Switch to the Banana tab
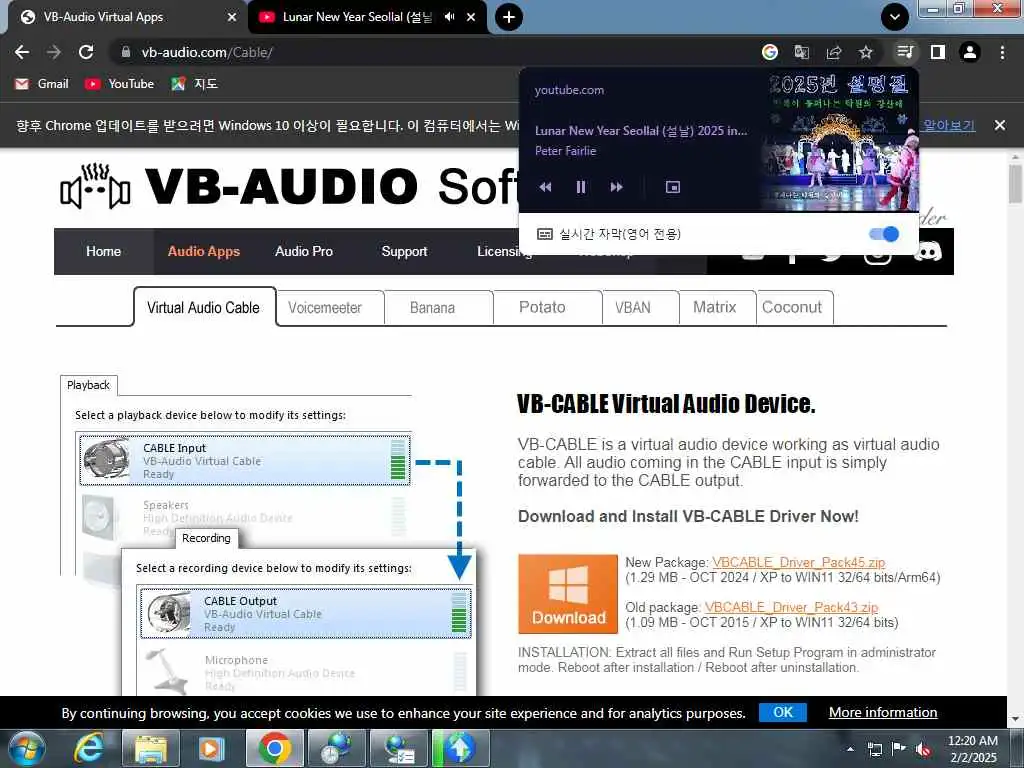The width and height of the screenshot is (1024, 768). click(432, 308)
